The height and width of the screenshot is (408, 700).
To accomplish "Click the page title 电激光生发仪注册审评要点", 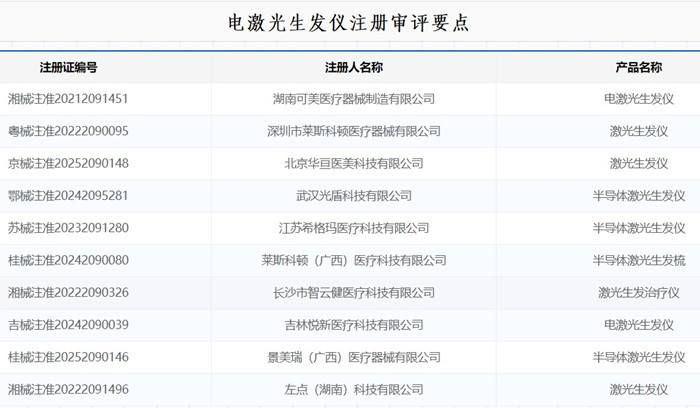I will 349,22.
